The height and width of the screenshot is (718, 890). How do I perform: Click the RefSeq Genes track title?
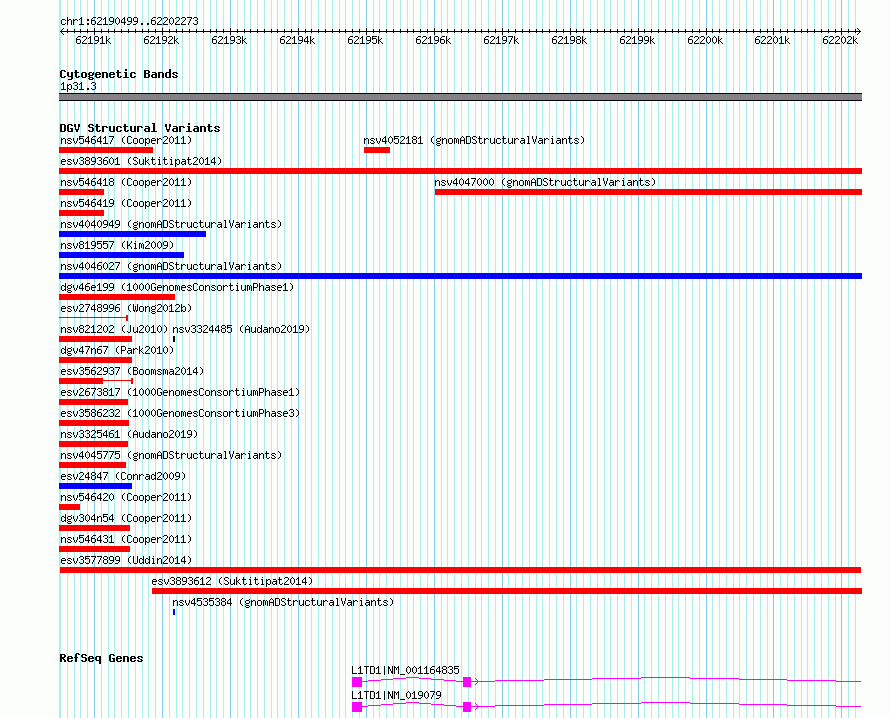pyautogui.click(x=101, y=658)
